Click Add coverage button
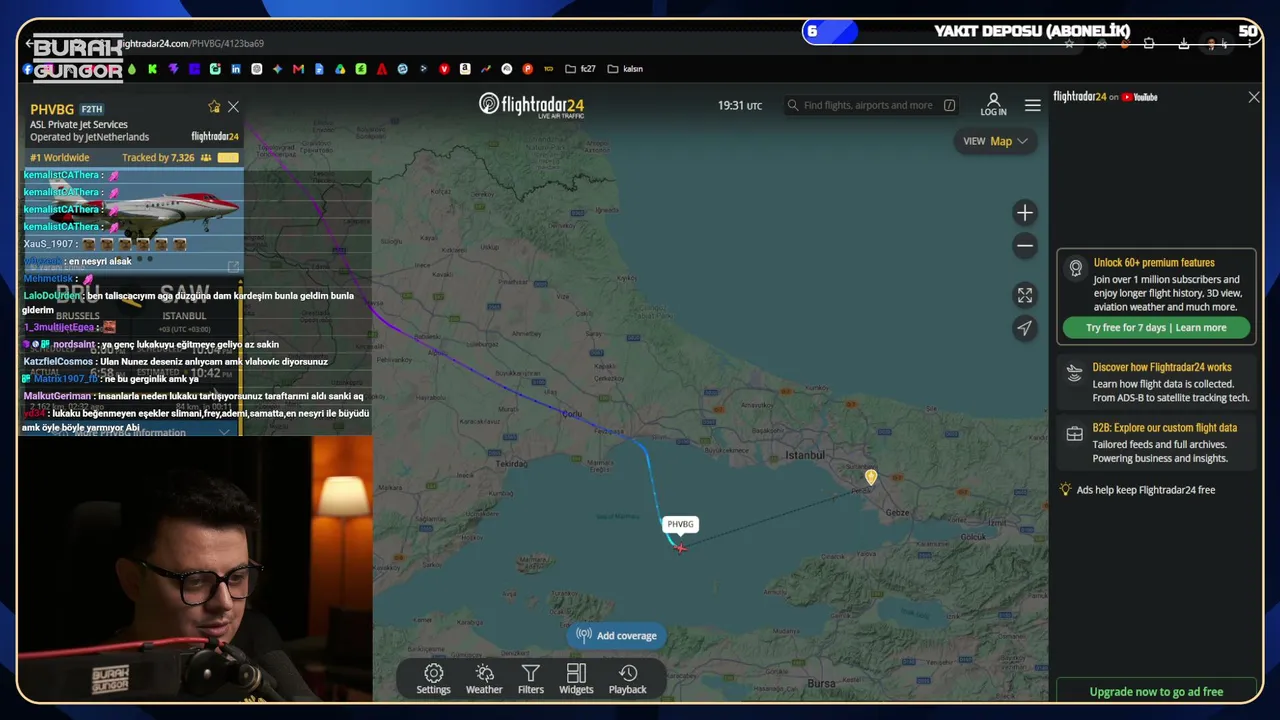Viewport: 1280px width, 720px height. (x=616, y=635)
